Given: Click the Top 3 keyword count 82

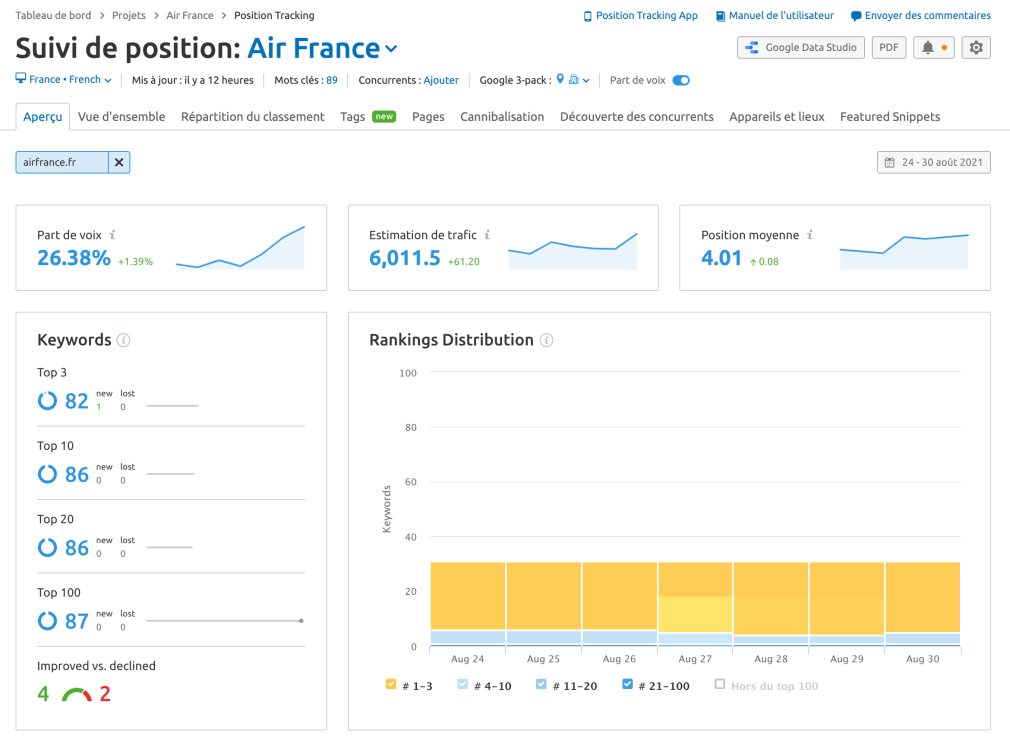Looking at the screenshot, I should (77, 401).
